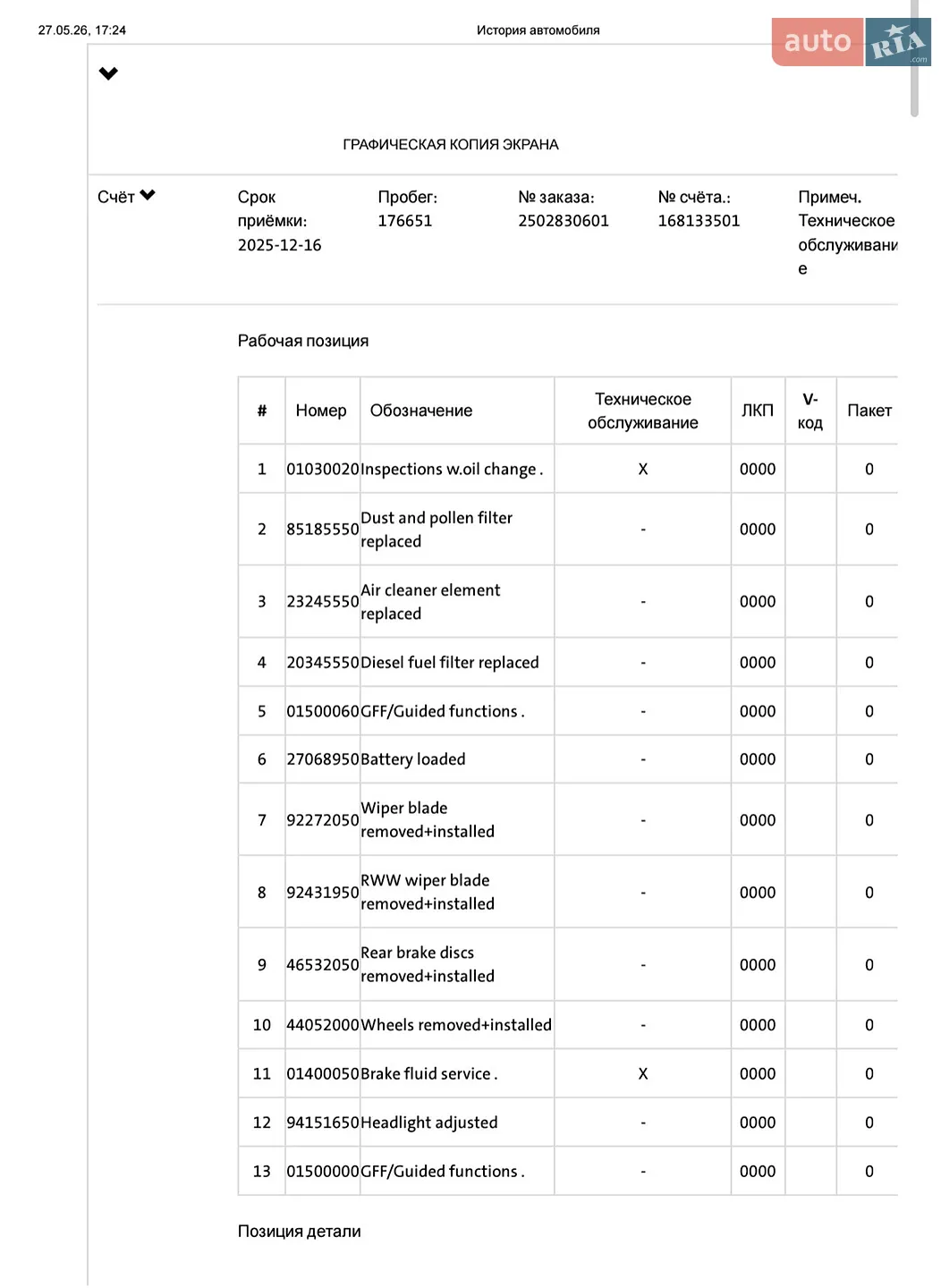The height and width of the screenshot is (1288, 941).
Task: Click invoice number 168133501
Action: 699,221
